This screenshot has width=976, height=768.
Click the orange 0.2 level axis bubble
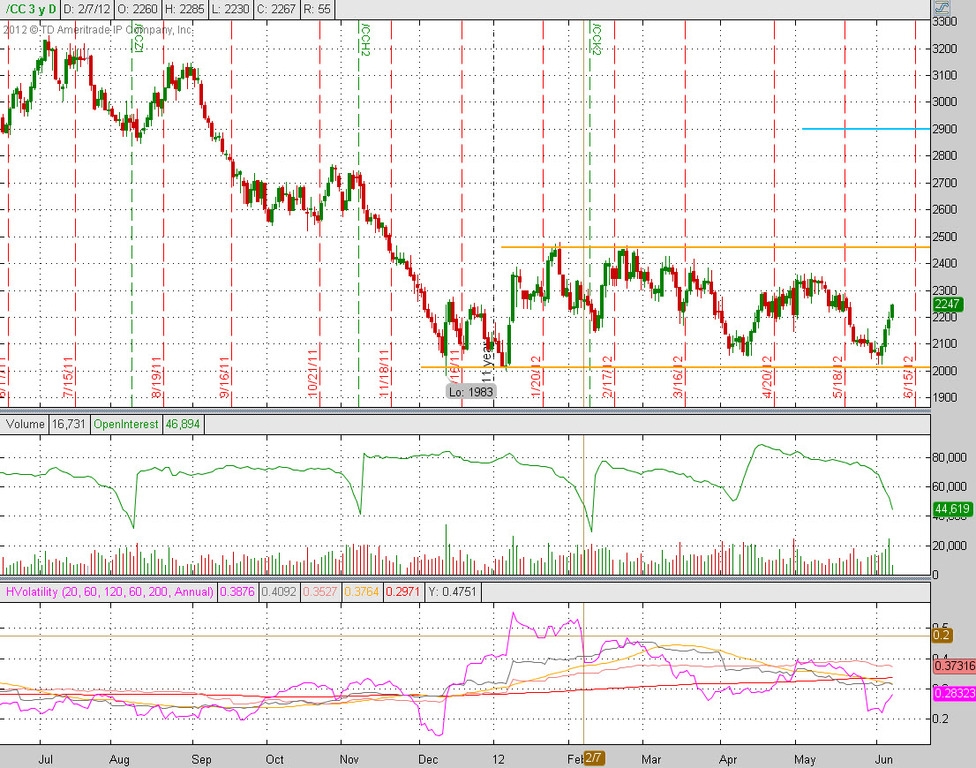pos(941,635)
